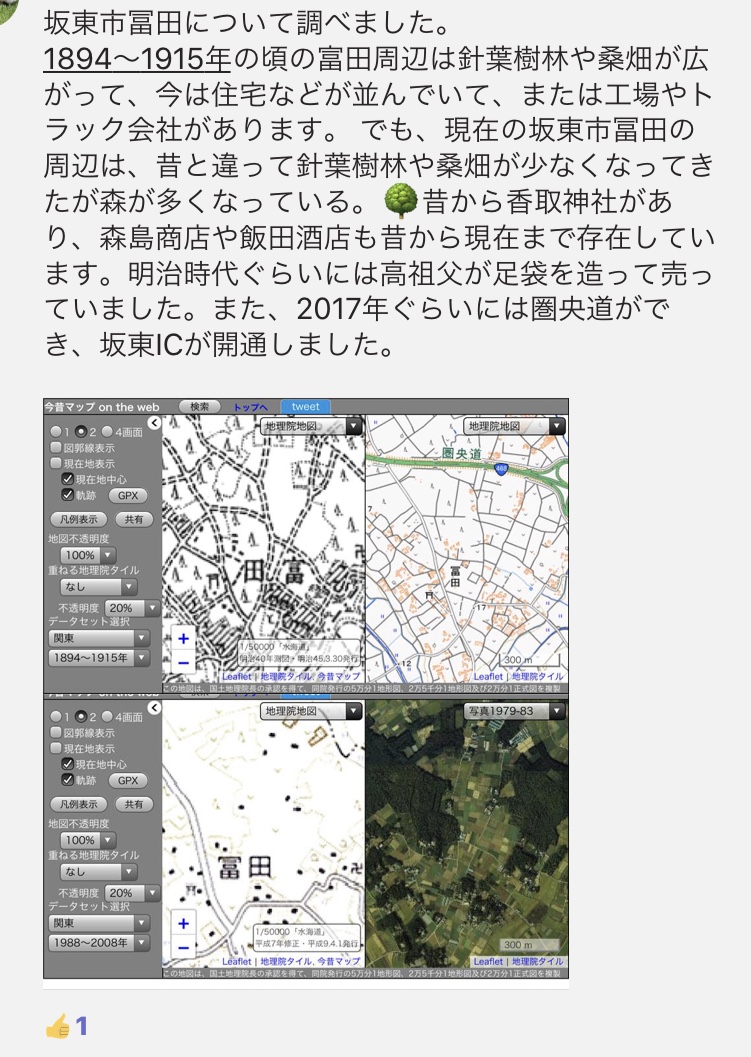
Task: Enable 現在地表示 checkbox in 1988~2008年 panel
Action: point(57,748)
